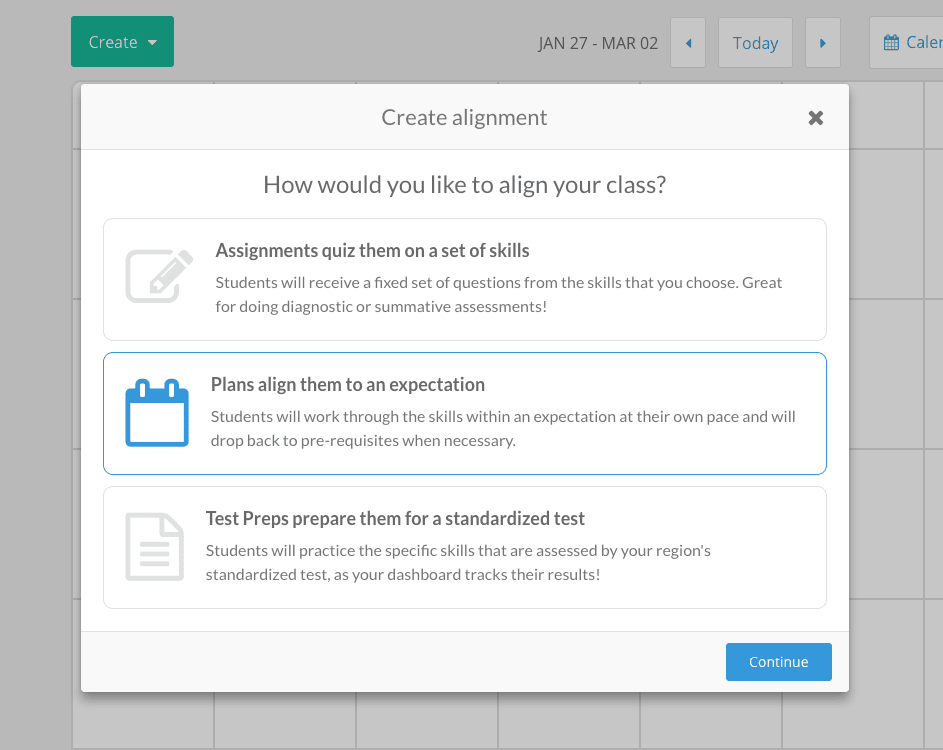This screenshot has height=750, width=943.
Task: Switch to the Calendar view tab
Action: pos(906,43)
